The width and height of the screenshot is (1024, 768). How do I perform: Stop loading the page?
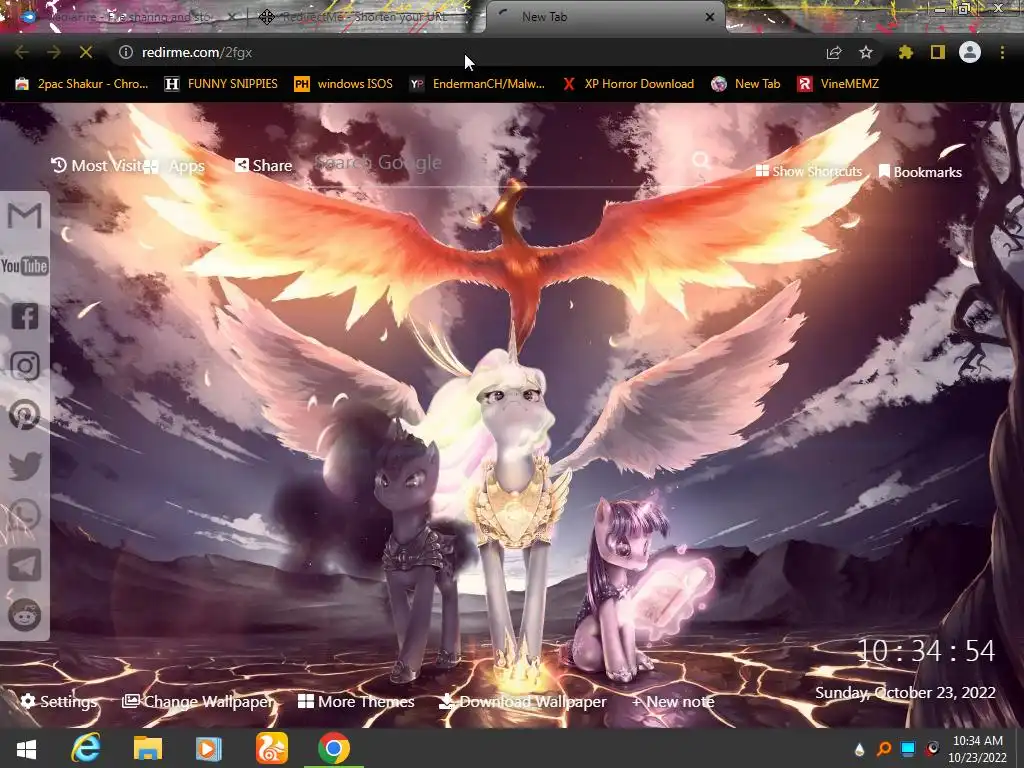86,52
